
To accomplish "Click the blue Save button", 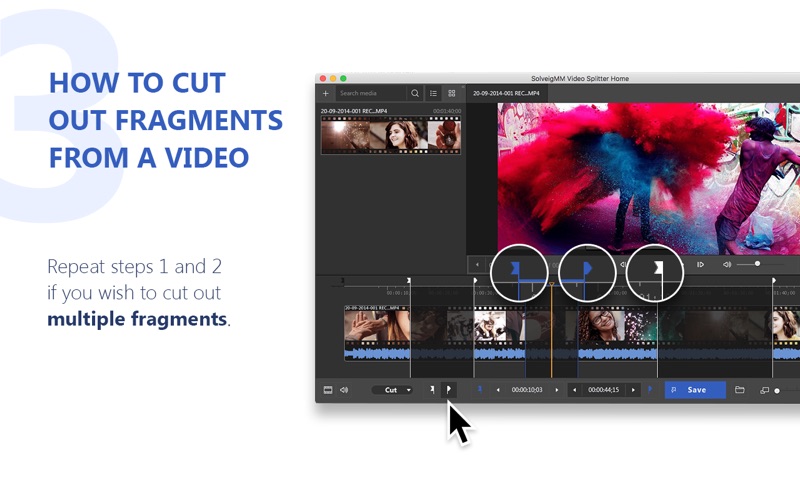I will (695, 390).
